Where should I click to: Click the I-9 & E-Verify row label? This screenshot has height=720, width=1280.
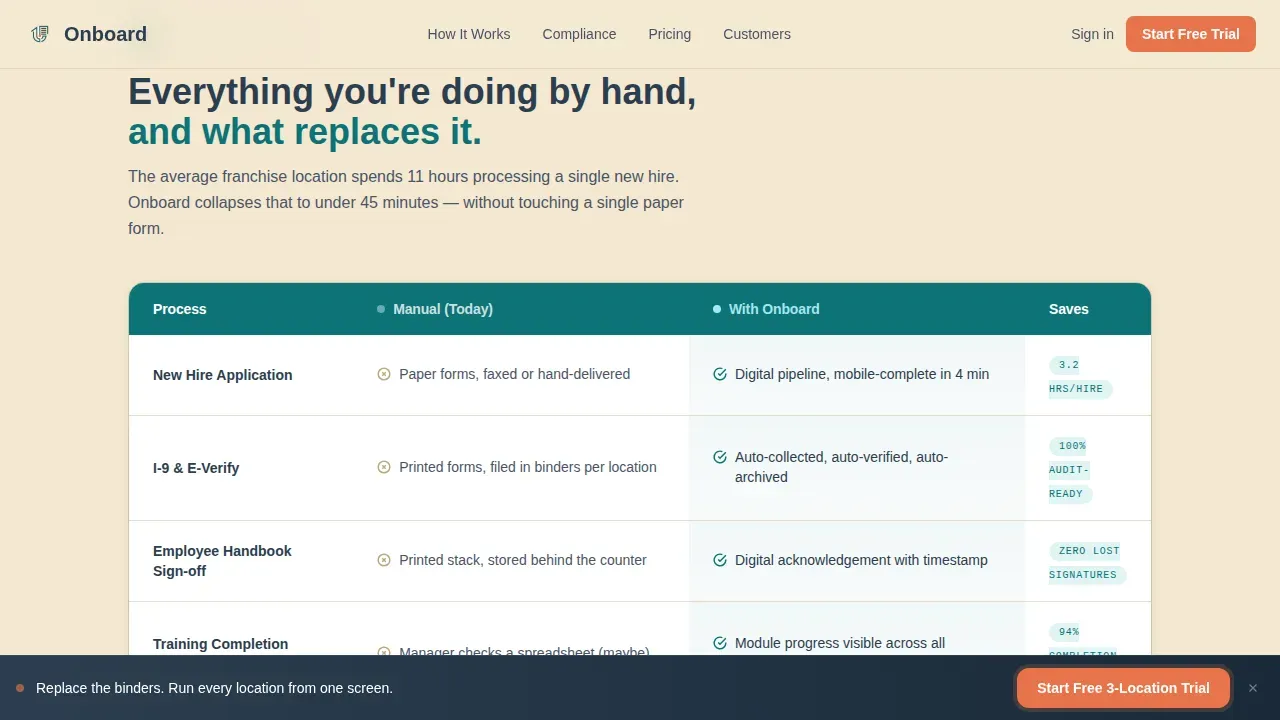click(196, 468)
